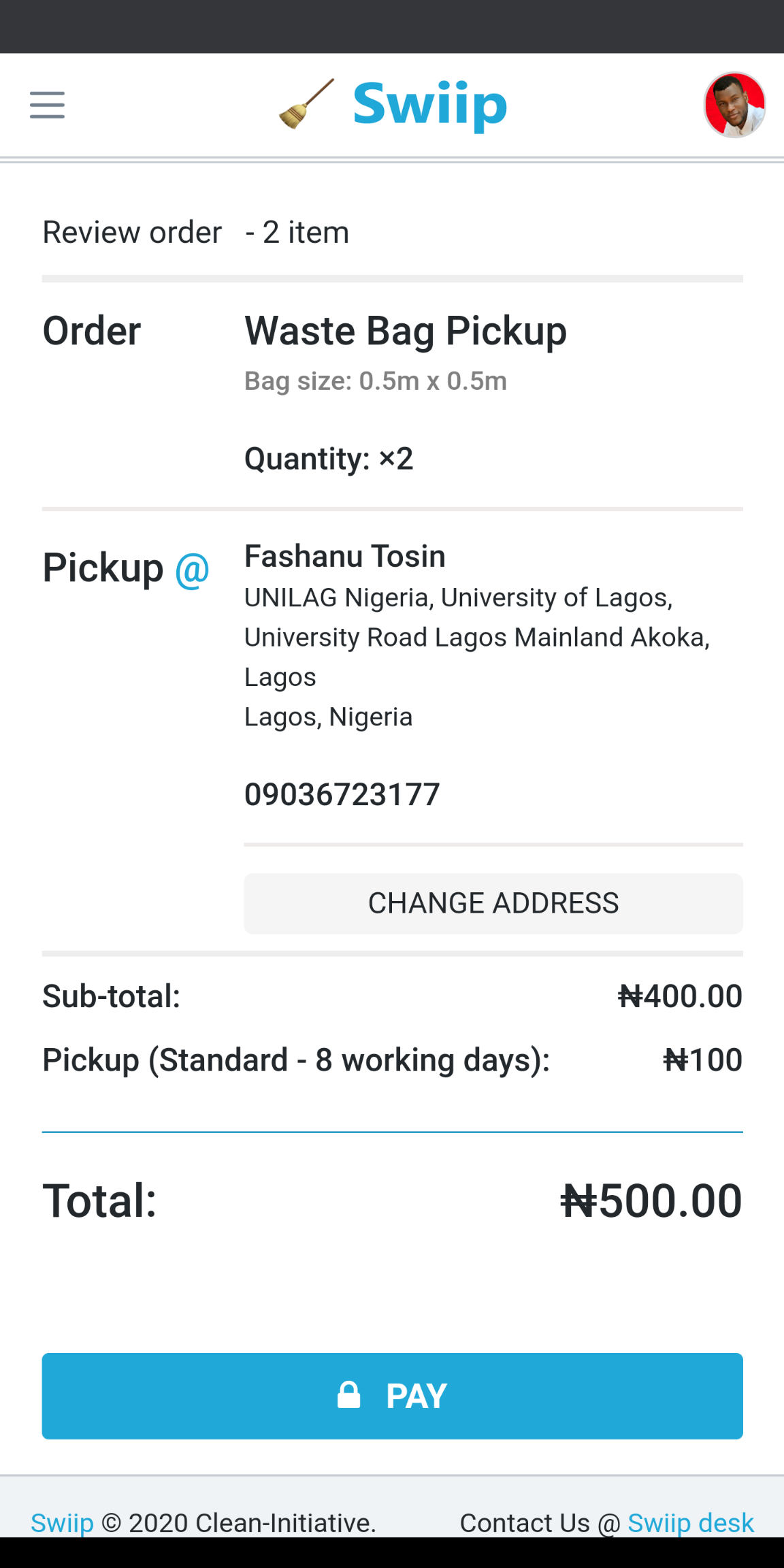Viewport: 784px width, 1568px height.
Task: Open the Swiip desk contact link
Action: click(x=690, y=1522)
